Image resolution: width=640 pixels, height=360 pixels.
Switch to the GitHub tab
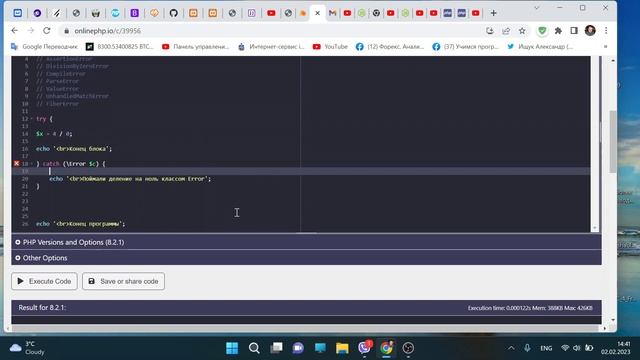coord(173,13)
